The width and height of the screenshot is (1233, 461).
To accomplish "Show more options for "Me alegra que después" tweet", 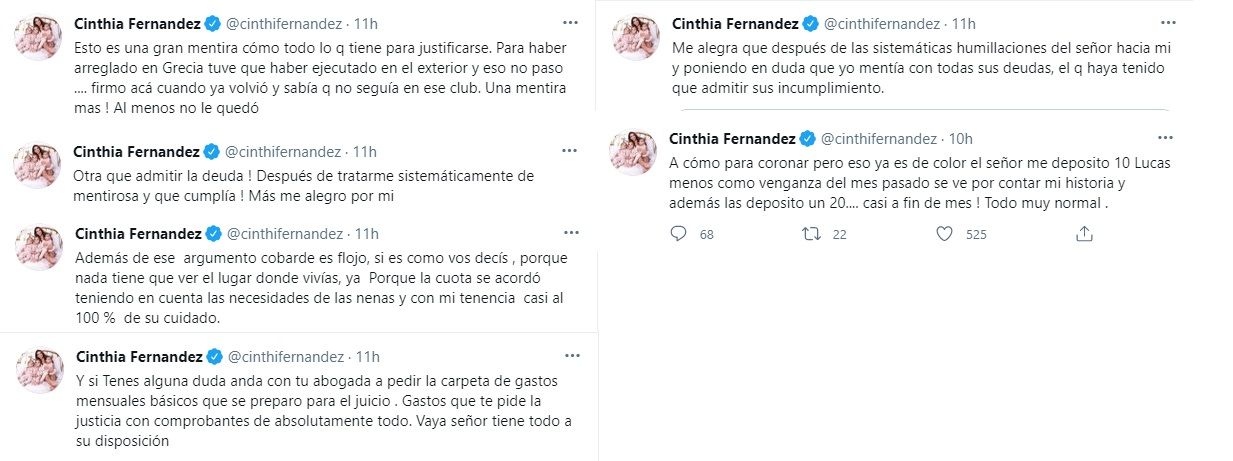I will (1167, 21).
